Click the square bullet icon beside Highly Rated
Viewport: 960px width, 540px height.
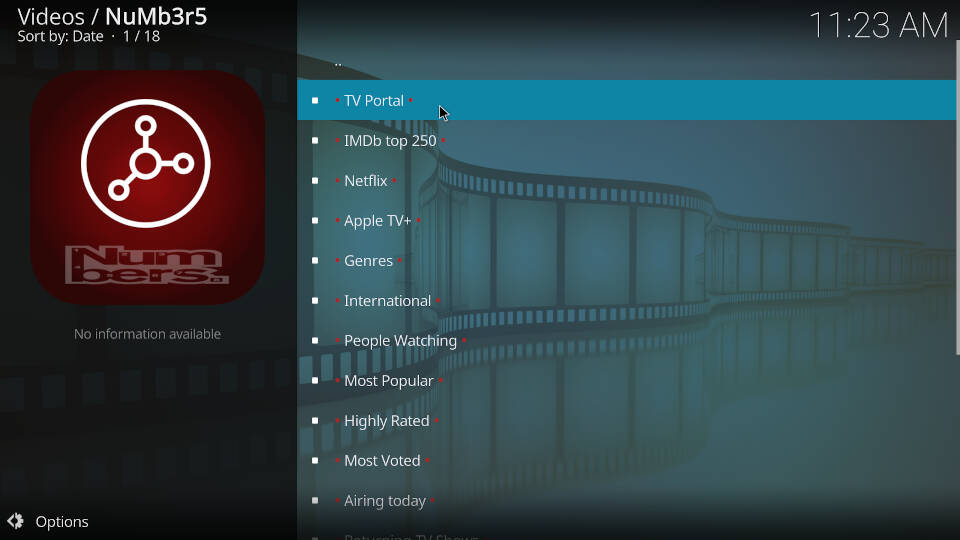315,421
